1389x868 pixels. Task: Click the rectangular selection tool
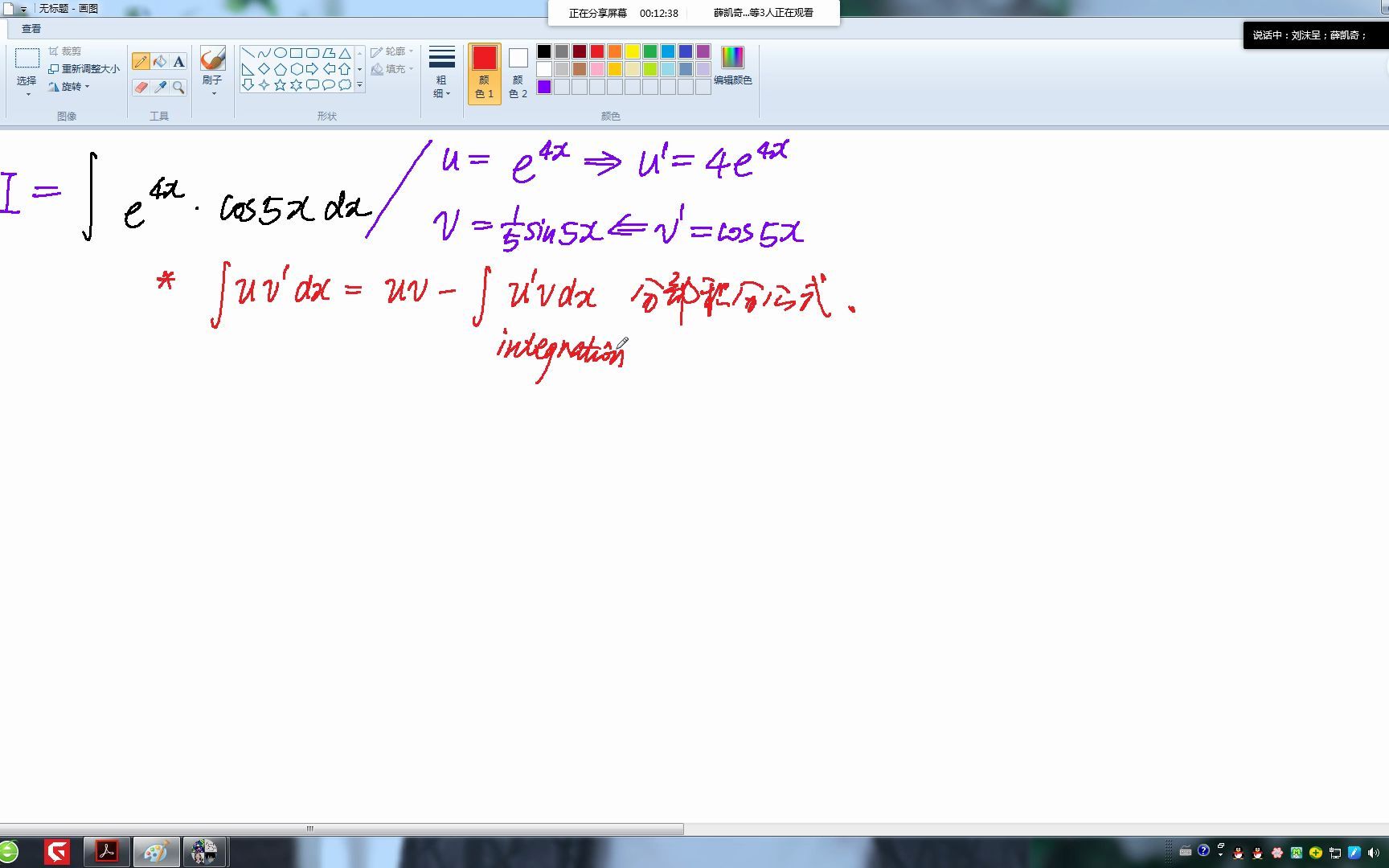coord(27,58)
